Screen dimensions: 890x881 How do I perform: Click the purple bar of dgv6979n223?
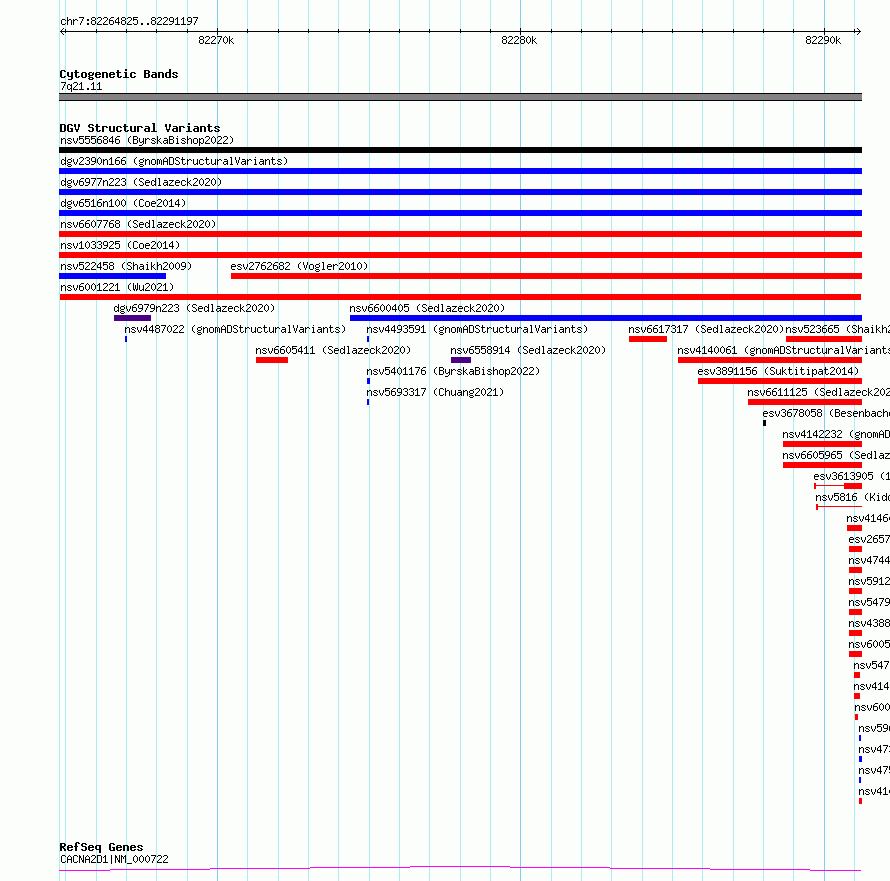[132, 318]
